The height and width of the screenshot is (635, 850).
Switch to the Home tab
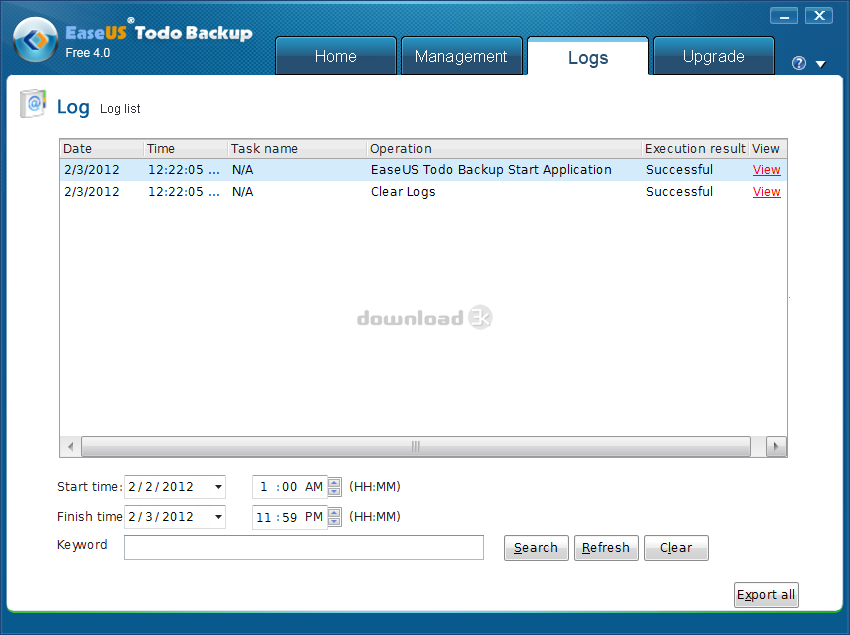[335, 56]
